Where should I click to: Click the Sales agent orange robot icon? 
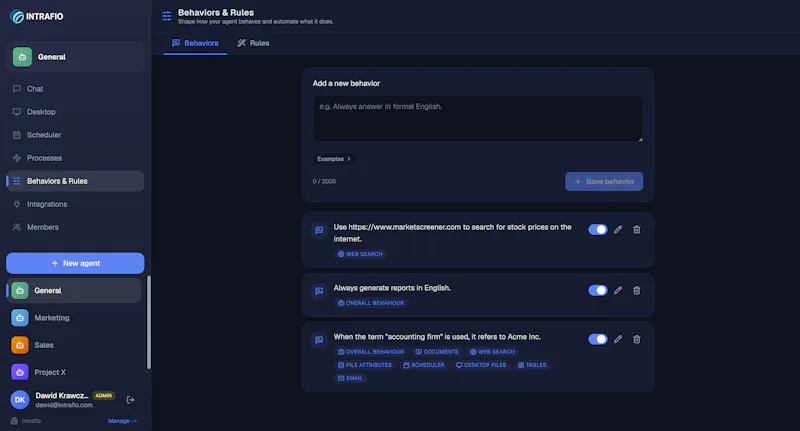pos(19,345)
